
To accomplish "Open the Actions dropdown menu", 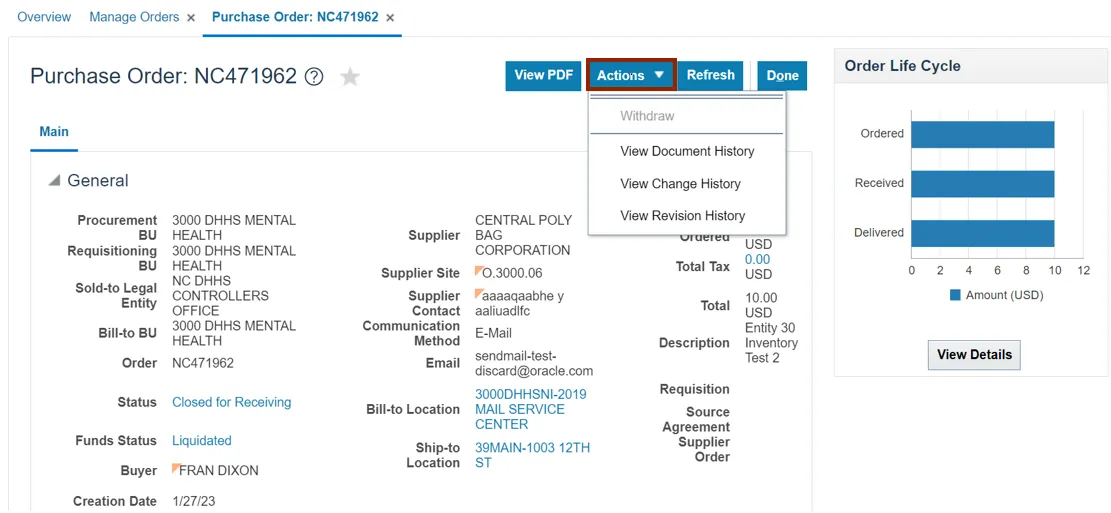I will point(631,75).
